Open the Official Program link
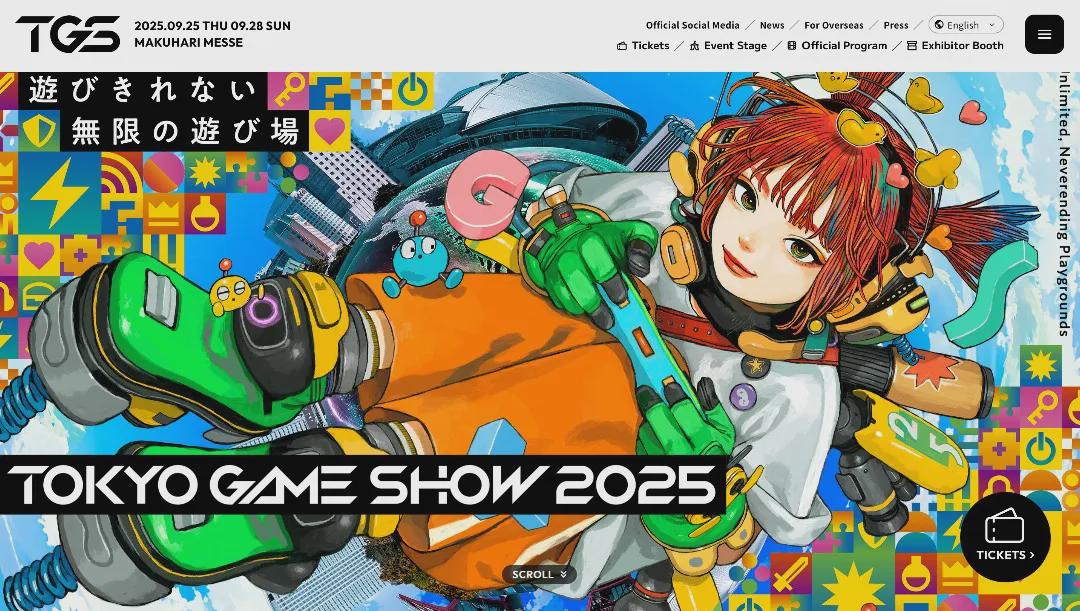1080x611 pixels. pyautogui.click(x=844, y=46)
